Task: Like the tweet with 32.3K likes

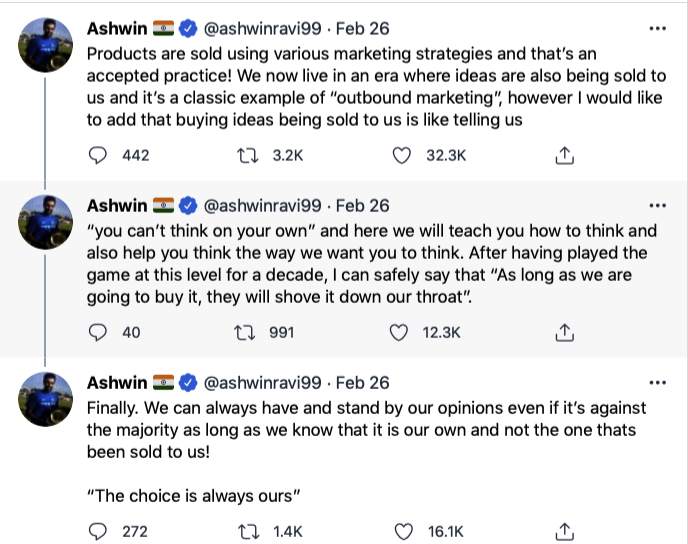Action: coord(402,155)
